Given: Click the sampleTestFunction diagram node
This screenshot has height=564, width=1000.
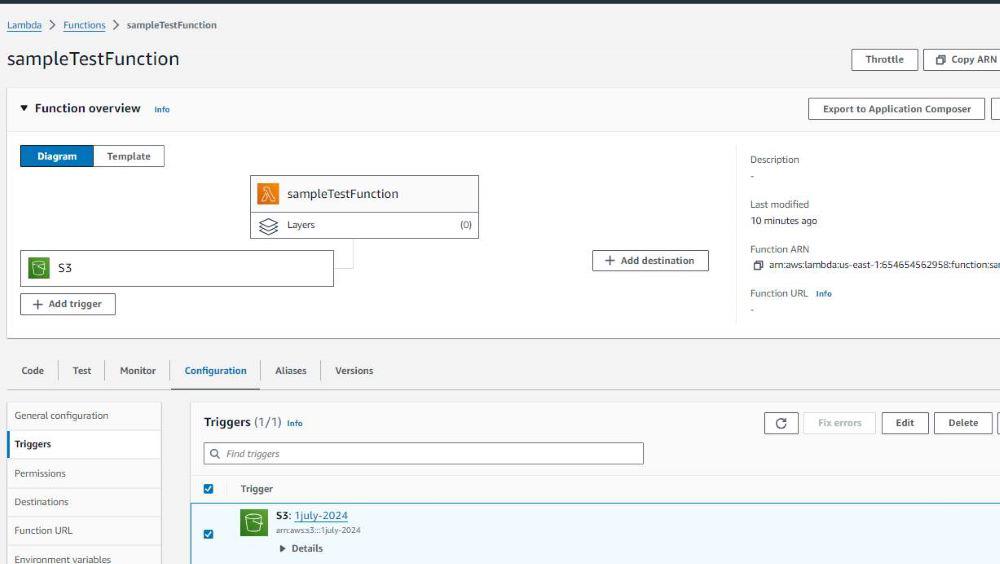Looking at the screenshot, I should [x=364, y=194].
